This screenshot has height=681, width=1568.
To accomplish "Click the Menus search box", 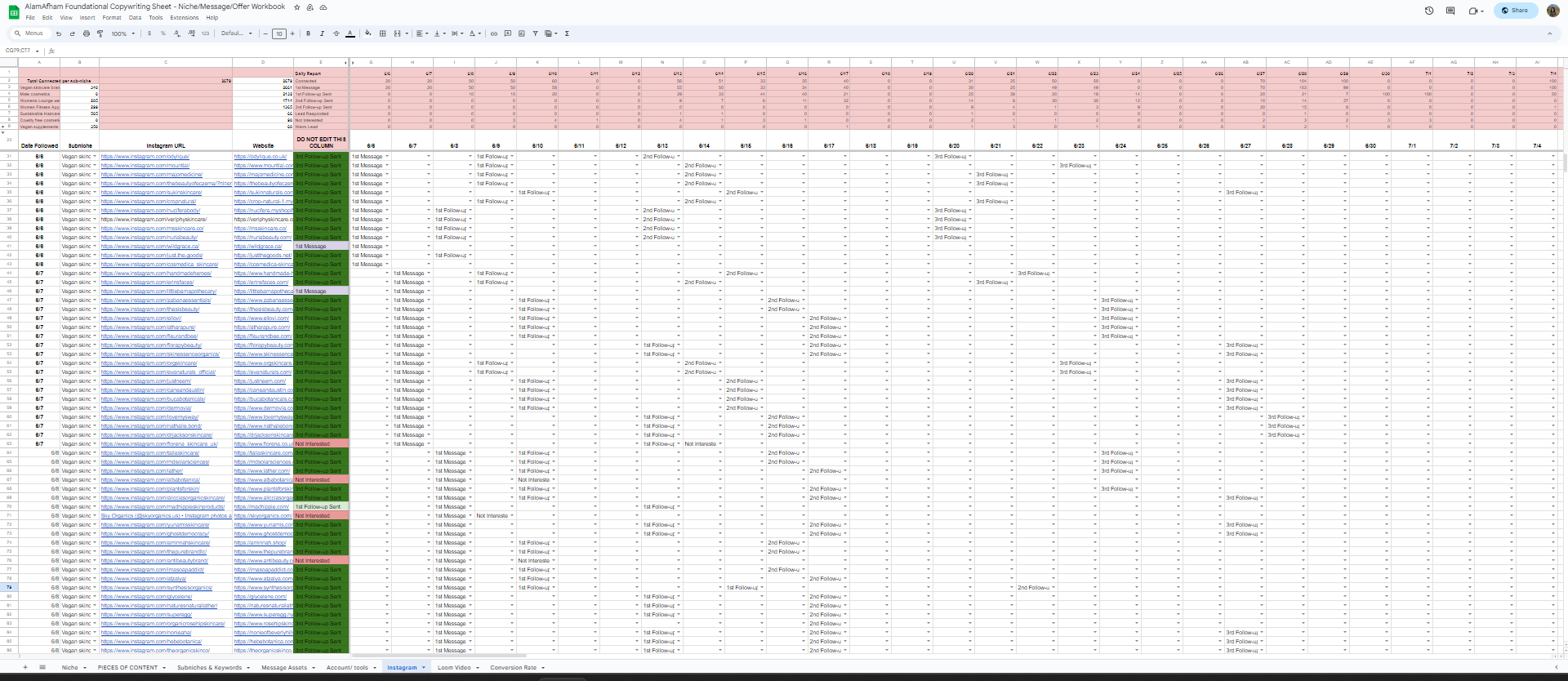I will [x=29, y=33].
